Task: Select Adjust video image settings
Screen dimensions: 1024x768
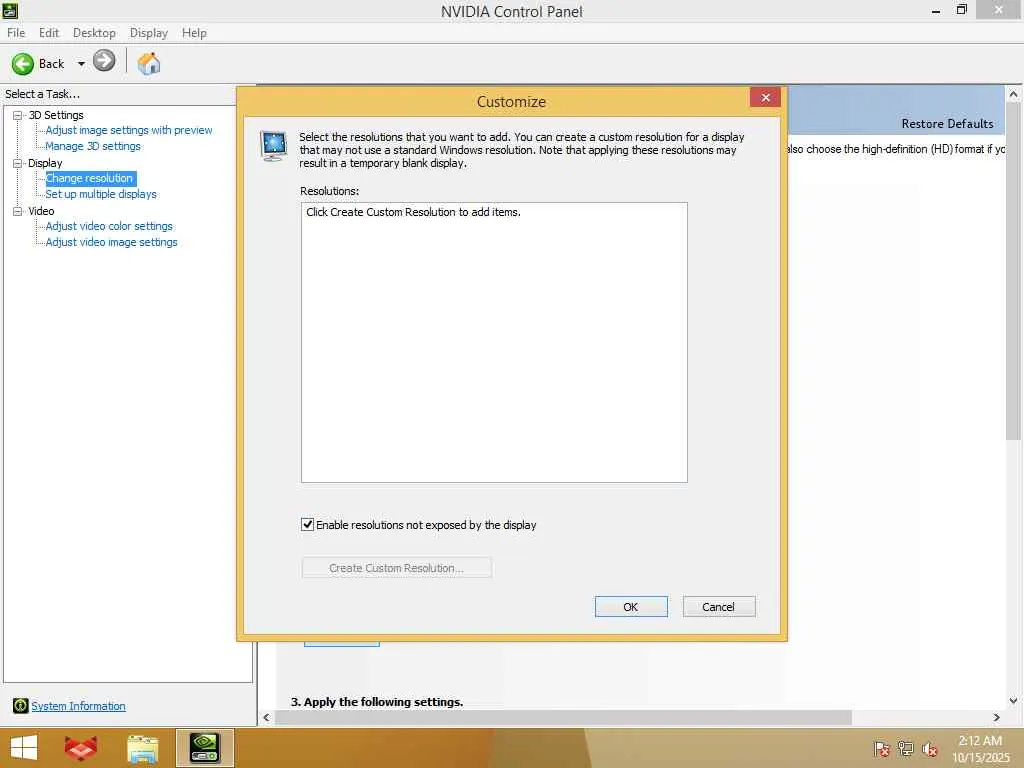Action: (112, 242)
